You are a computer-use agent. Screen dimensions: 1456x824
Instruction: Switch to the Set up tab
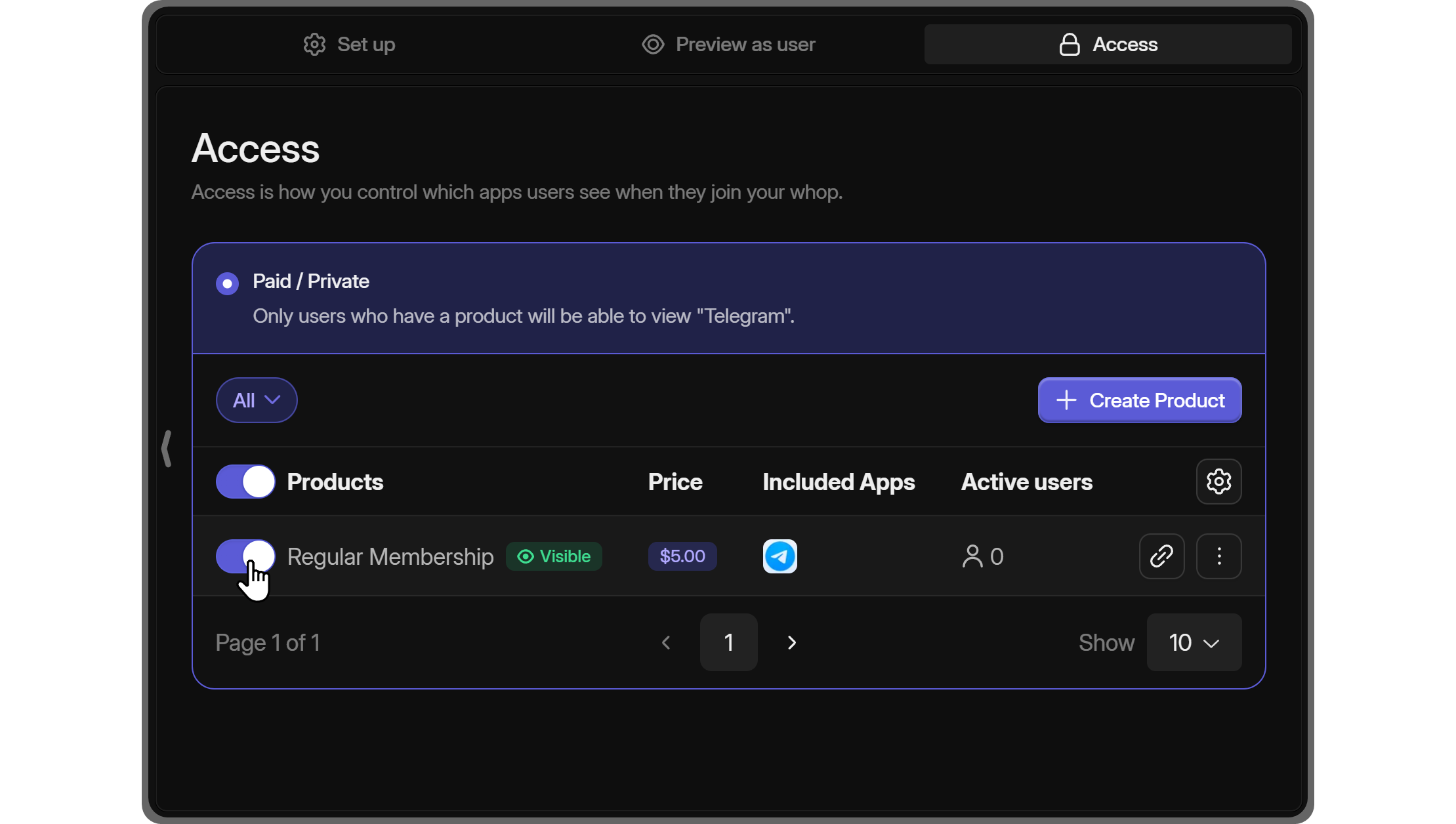pyautogui.click(x=349, y=44)
